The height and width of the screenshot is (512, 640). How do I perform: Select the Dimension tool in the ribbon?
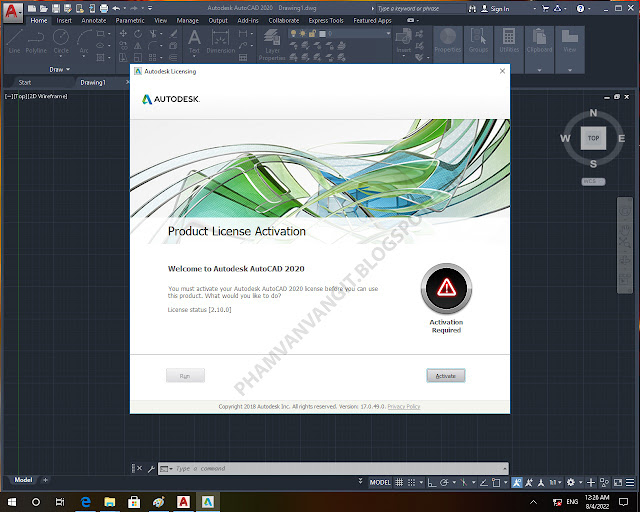tap(220, 42)
